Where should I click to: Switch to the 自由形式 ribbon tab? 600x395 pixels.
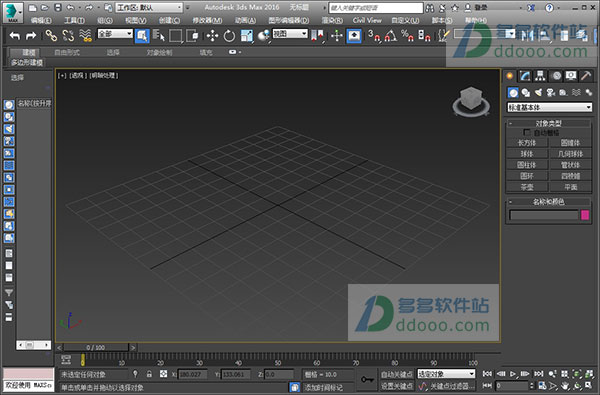pos(67,52)
